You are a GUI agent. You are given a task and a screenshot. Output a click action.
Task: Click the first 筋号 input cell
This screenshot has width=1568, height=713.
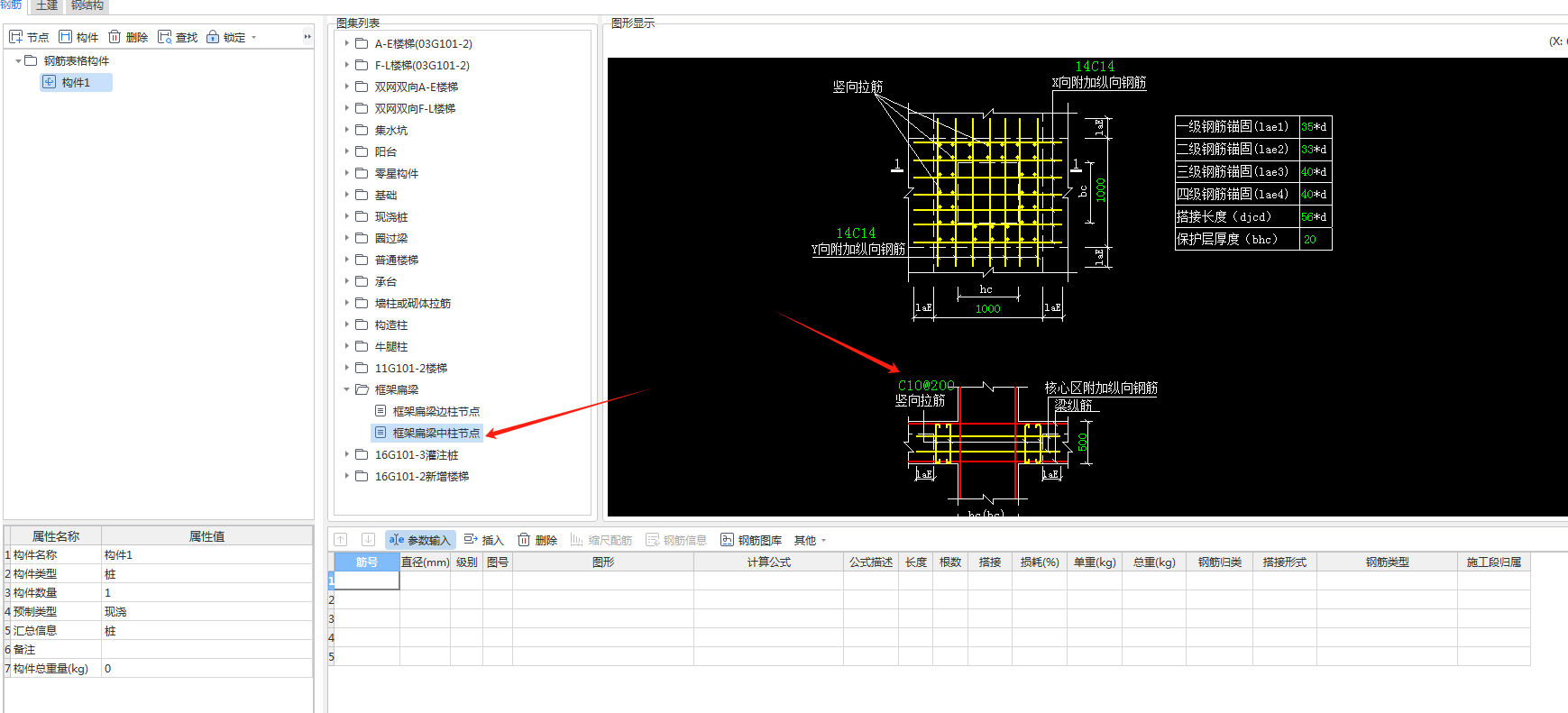[367, 580]
